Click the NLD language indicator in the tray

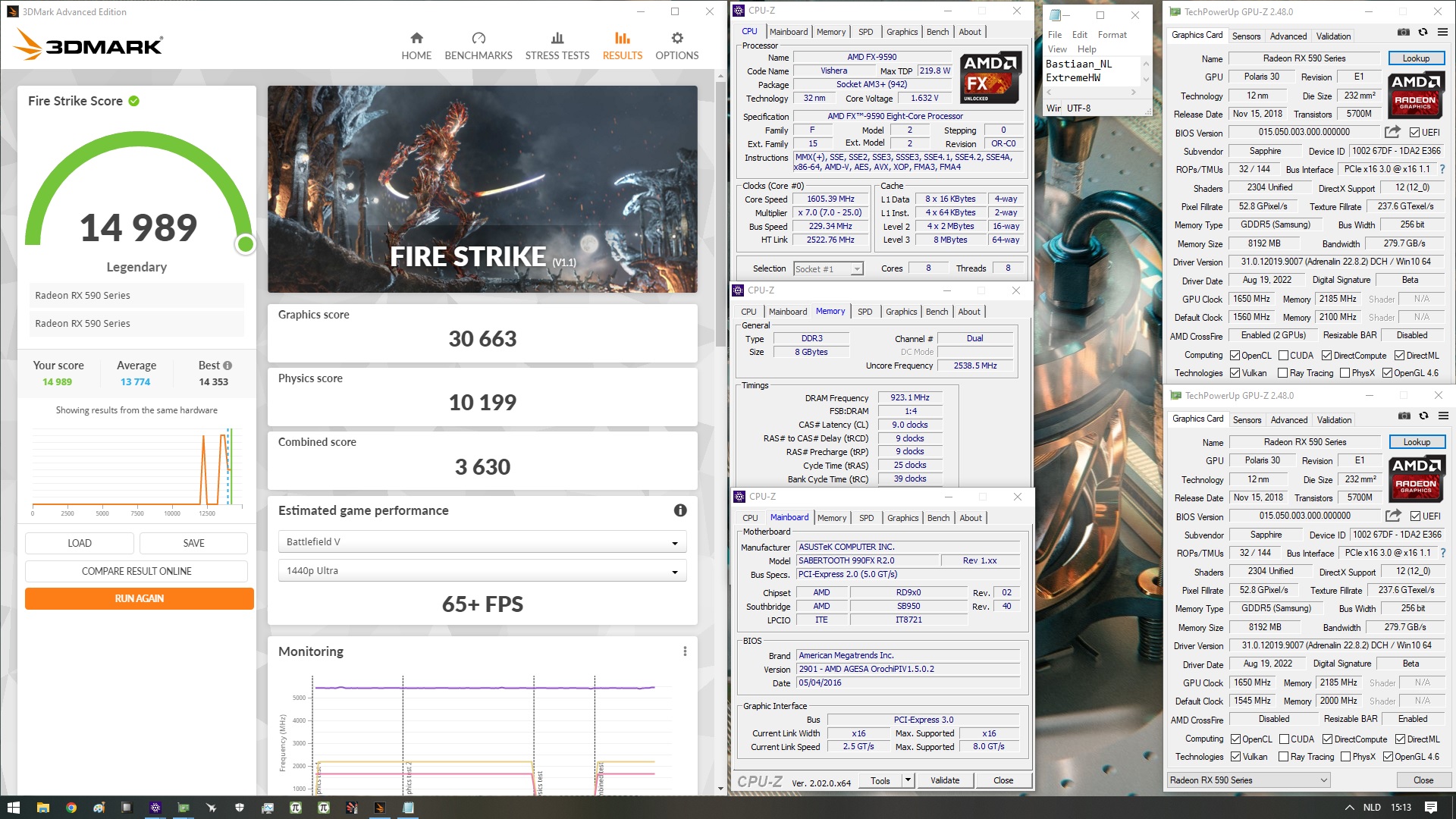tap(1372, 808)
